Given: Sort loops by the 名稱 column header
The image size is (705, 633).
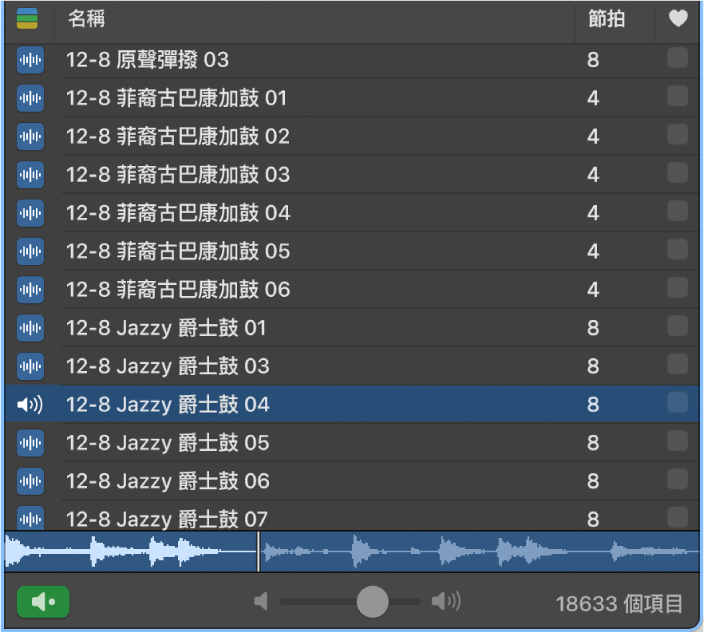Looking at the screenshot, I should (86, 19).
